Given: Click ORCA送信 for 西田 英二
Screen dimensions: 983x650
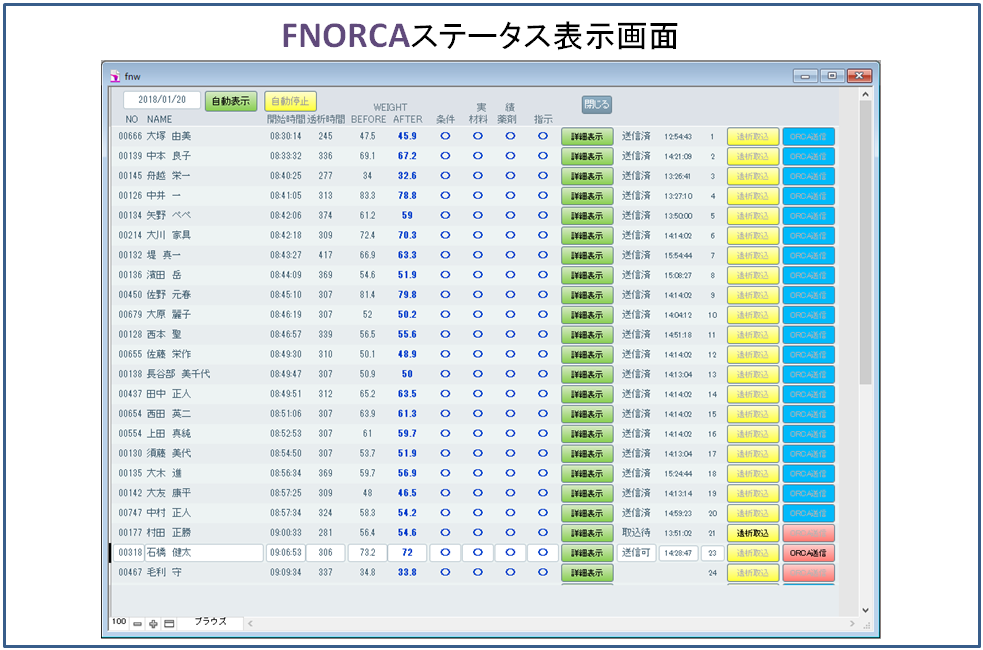Looking at the screenshot, I should [x=808, y=414].
